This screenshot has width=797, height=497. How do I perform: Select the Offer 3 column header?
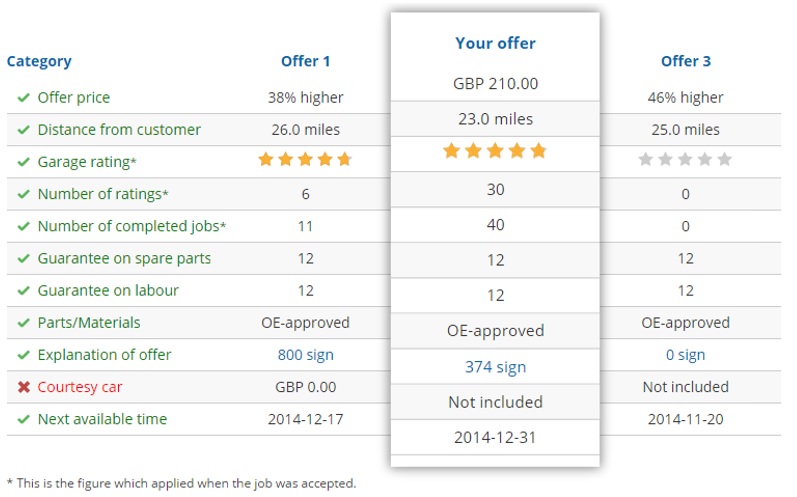[685, 61]
